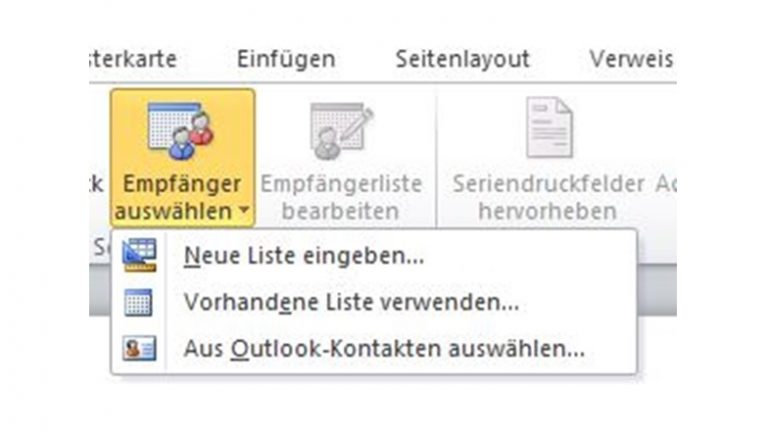Viewport: 768px width, 432px height.
Task: Click the Vorhandene Liste verwenden grid icon
Action: (138, 302)
